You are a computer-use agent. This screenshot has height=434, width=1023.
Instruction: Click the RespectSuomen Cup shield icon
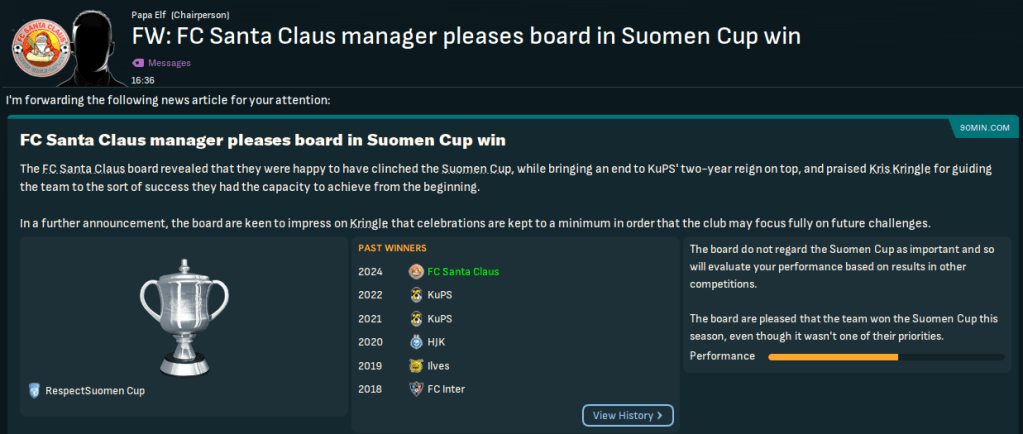coord(34,391)
